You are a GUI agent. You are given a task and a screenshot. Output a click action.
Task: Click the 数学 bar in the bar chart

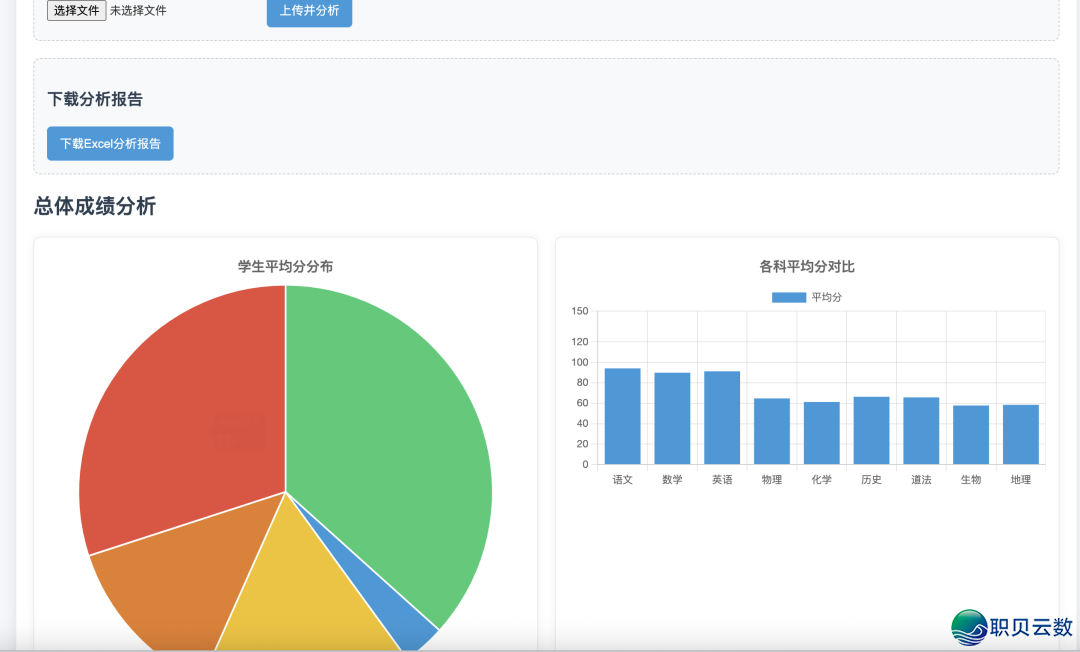coord(671,420)
